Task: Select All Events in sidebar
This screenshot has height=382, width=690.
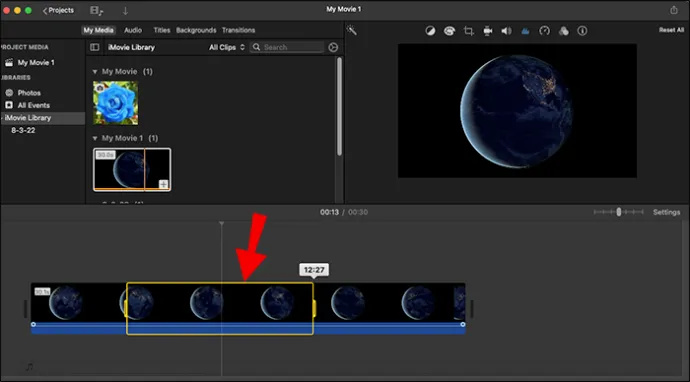Action: point(33,105)
